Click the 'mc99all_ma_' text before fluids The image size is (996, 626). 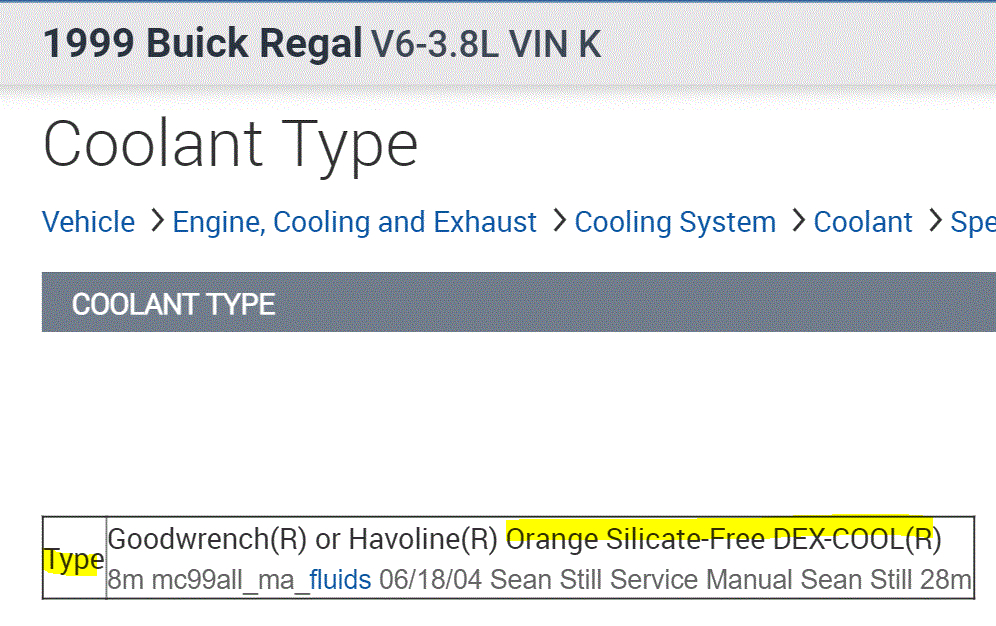(x=230, y=579)
